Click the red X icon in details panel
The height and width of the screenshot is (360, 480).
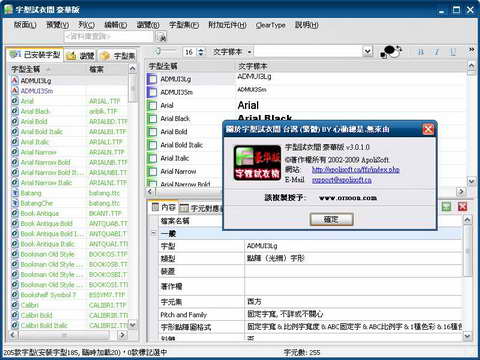click(x=462, y=207)
